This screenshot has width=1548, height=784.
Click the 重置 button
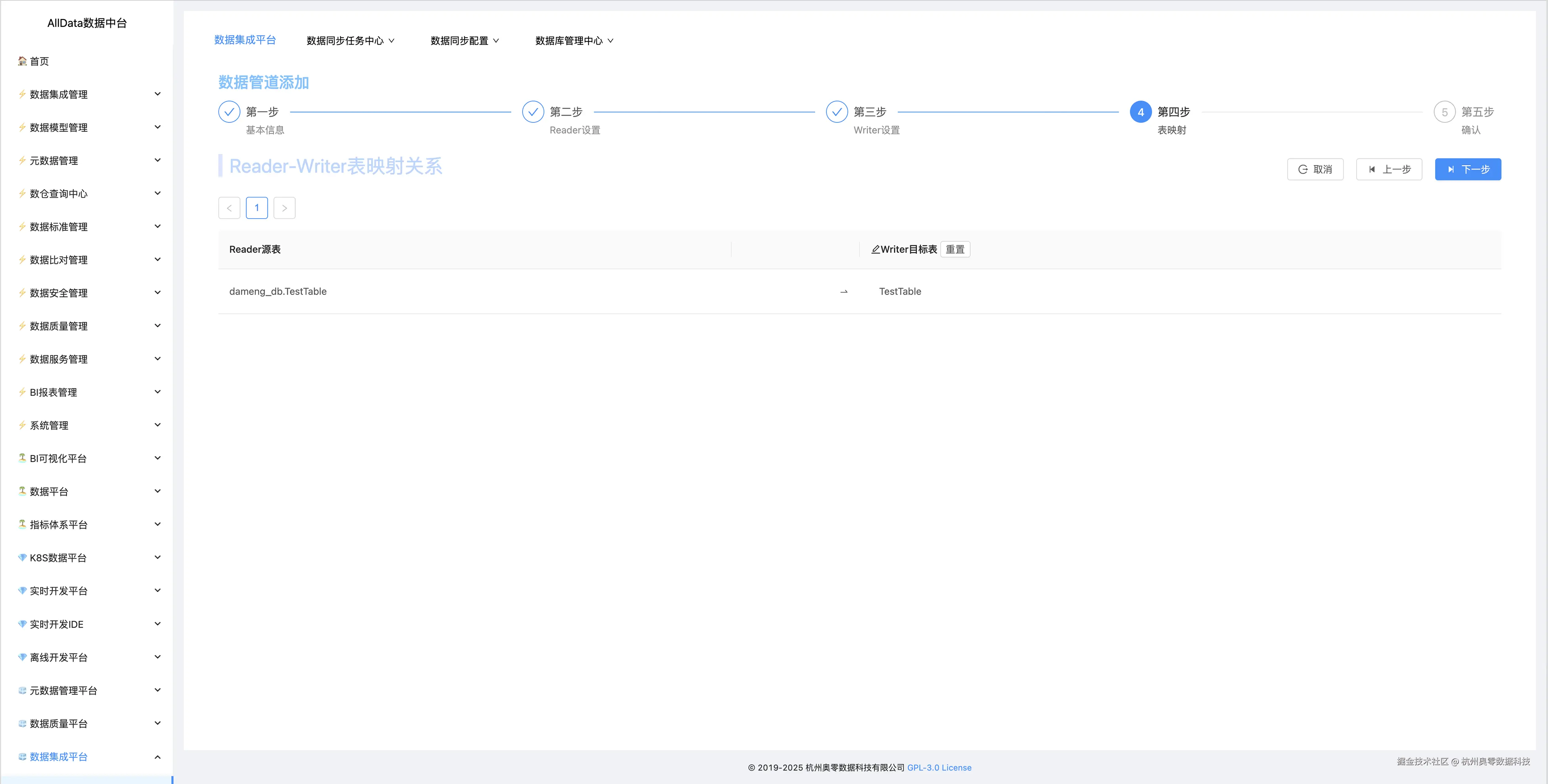(955, 249)
